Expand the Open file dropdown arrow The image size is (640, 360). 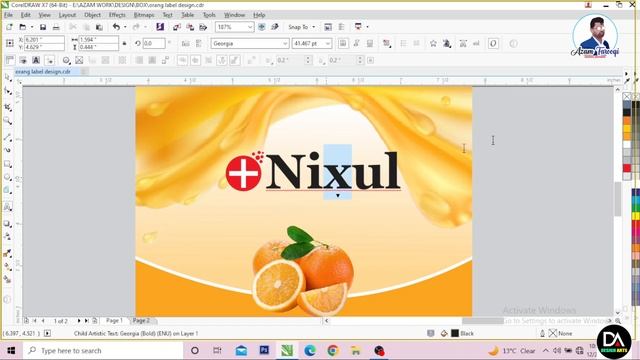coord(32,27)
